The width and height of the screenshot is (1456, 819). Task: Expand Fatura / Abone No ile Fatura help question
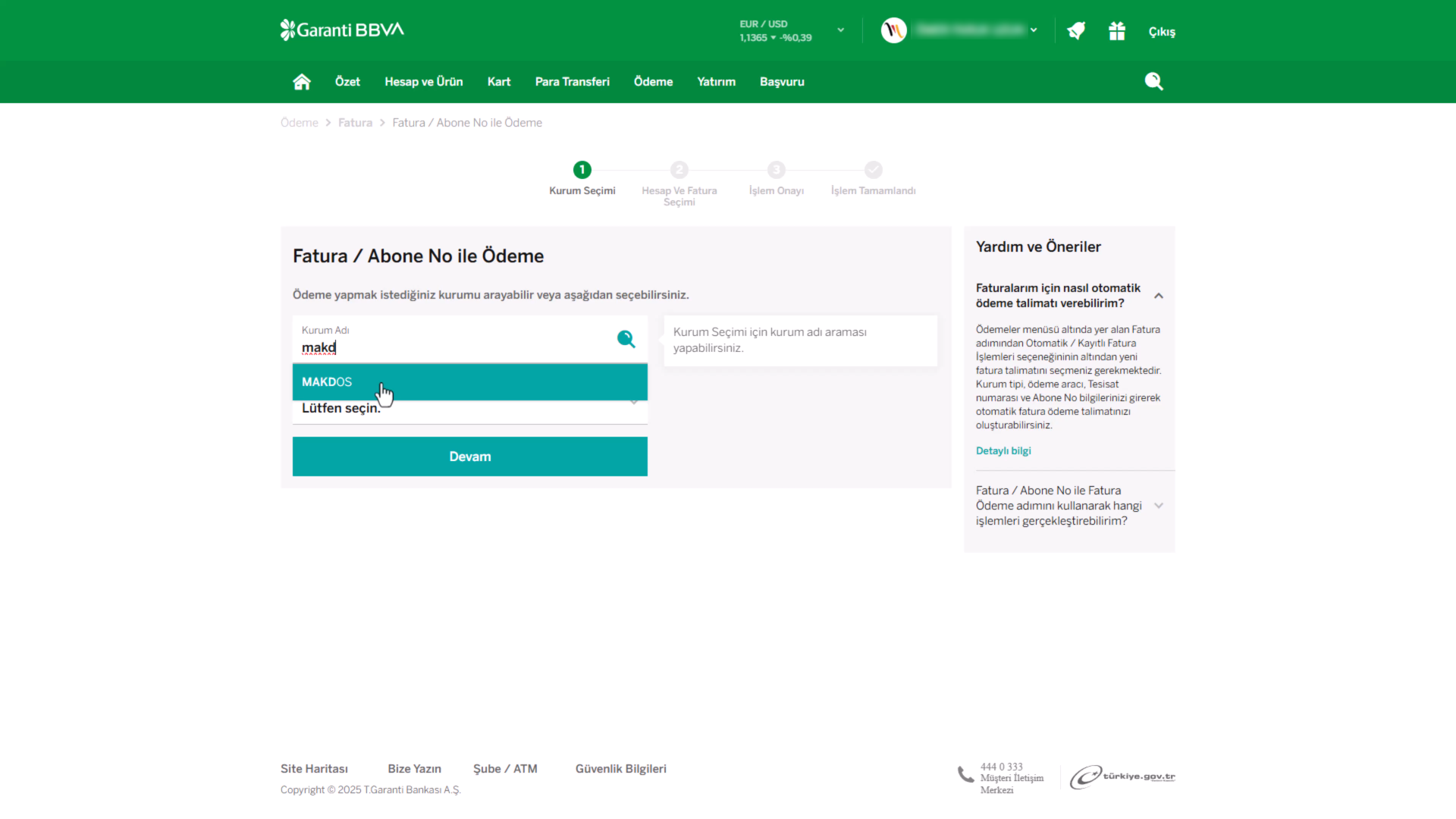click(1159, 506)
